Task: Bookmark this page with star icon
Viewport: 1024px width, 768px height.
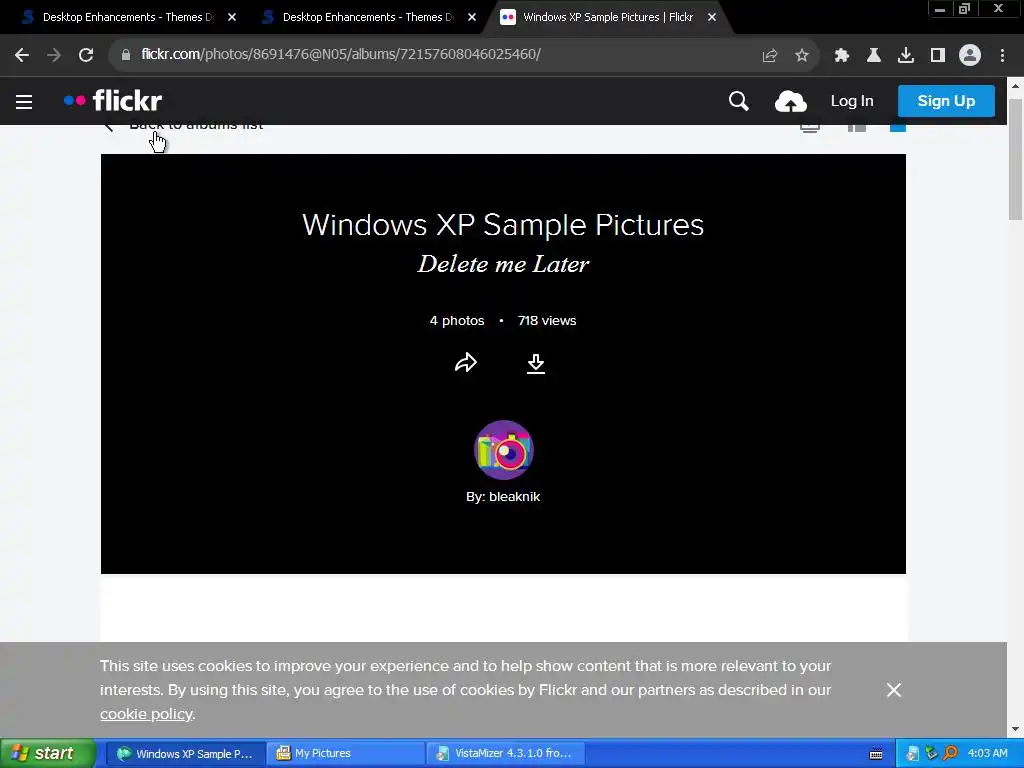Action: (x=802, y=56)
